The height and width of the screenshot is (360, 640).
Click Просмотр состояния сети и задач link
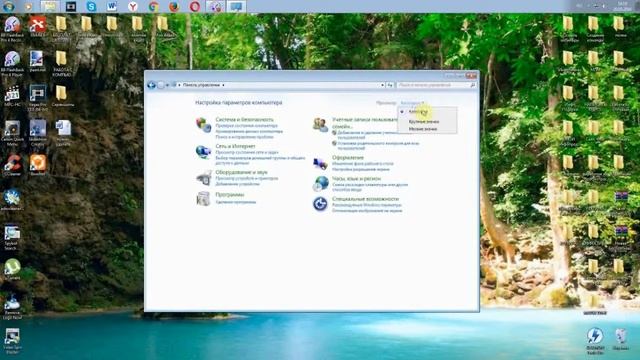point(247,152)
